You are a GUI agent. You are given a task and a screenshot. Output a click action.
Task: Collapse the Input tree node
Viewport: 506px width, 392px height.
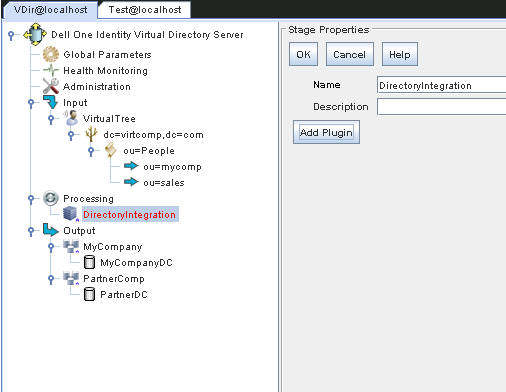(31, 103)
